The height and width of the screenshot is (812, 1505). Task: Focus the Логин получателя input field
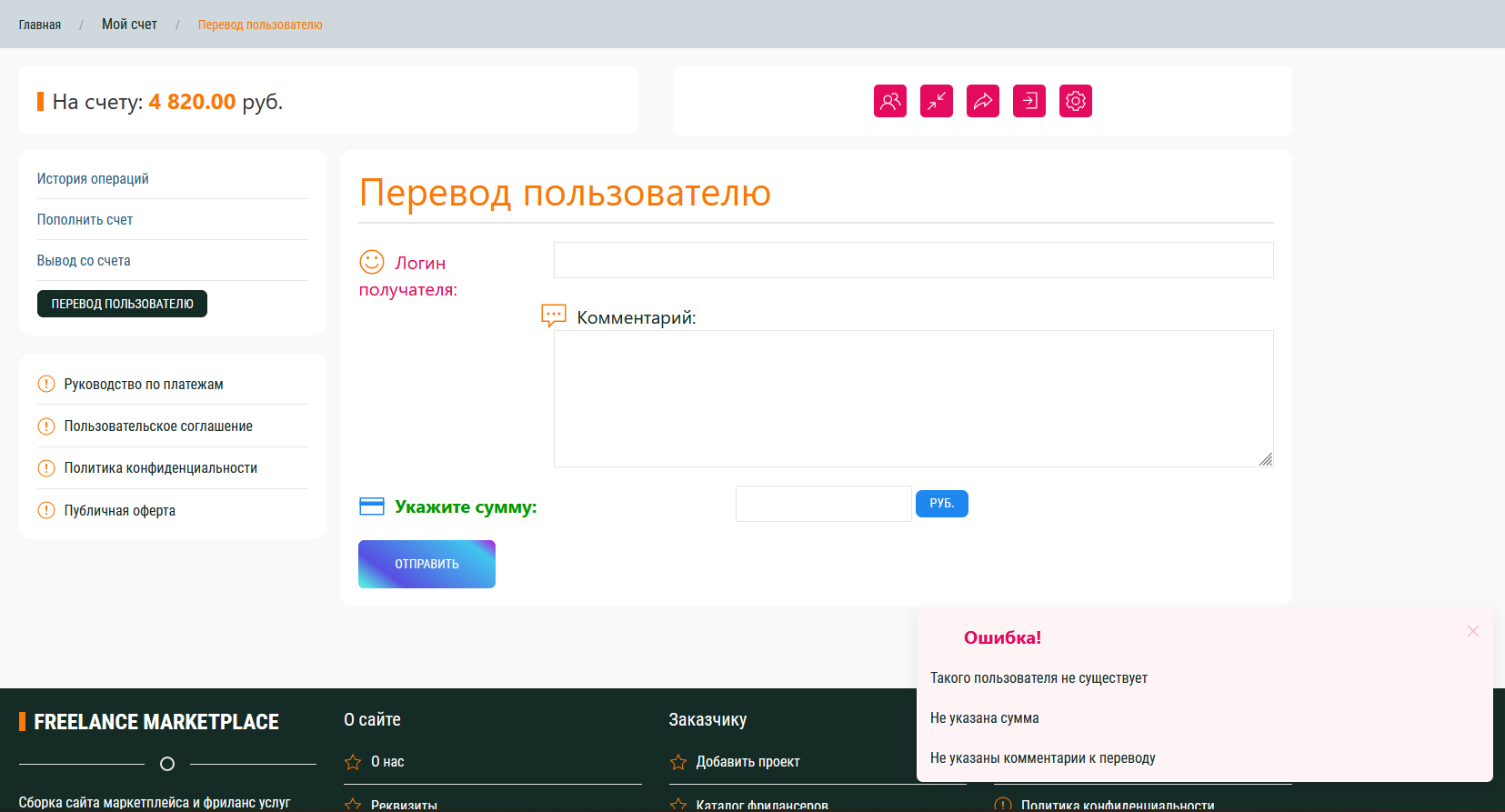(913, 260)
